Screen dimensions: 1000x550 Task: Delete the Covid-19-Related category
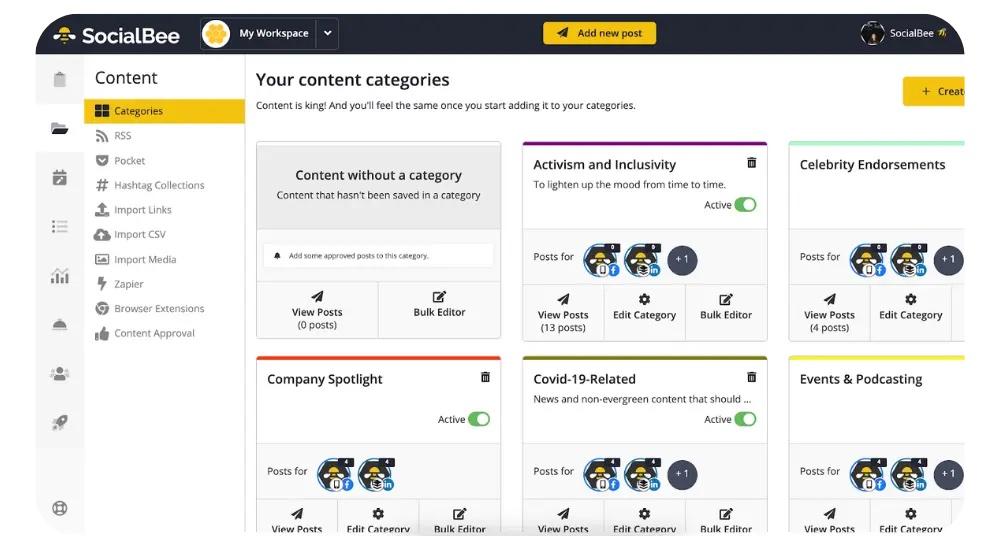coord(752,378)
